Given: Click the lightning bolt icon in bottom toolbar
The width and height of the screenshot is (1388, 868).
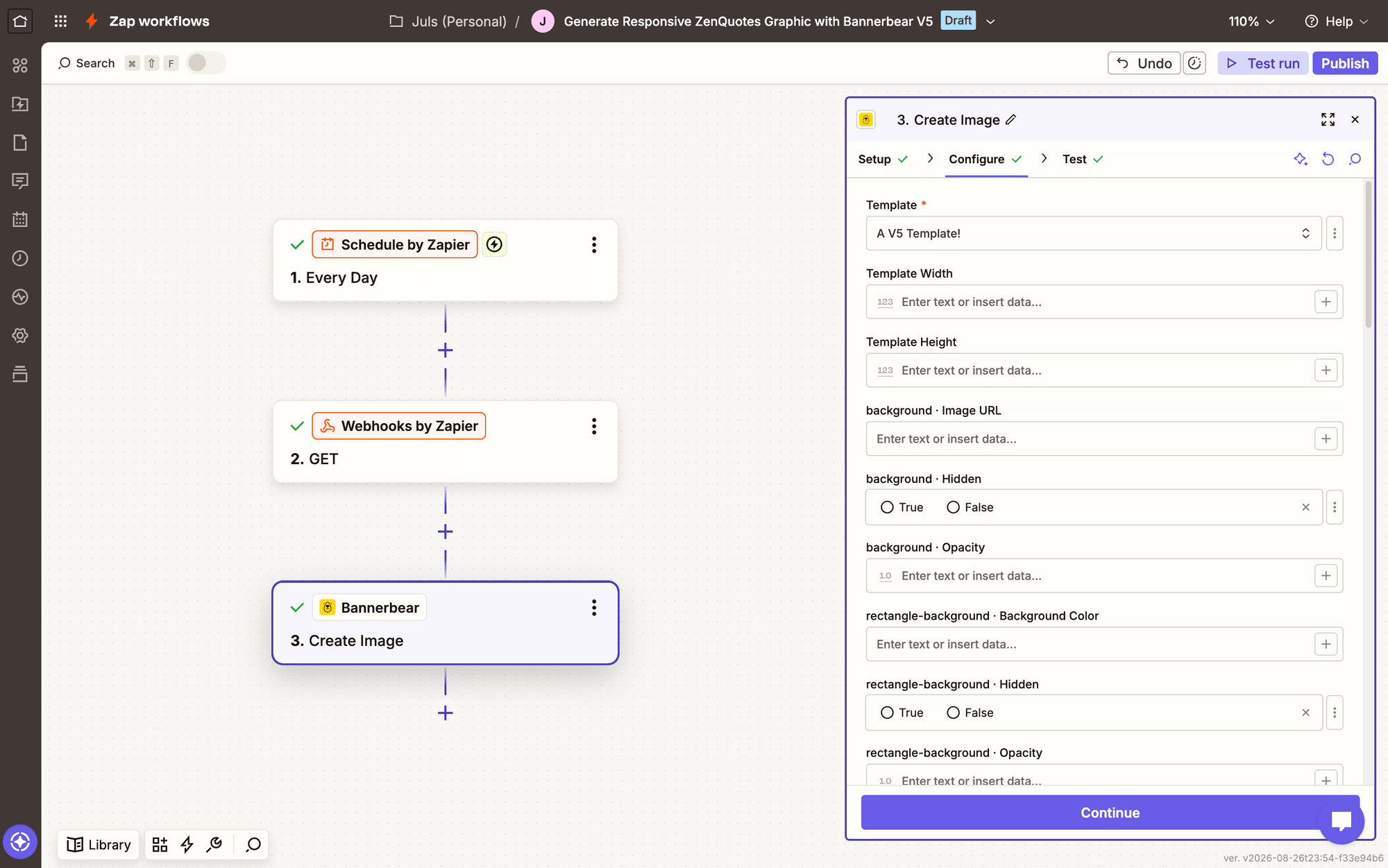Looking at the screenshot, I should click(x=187, y=844).
